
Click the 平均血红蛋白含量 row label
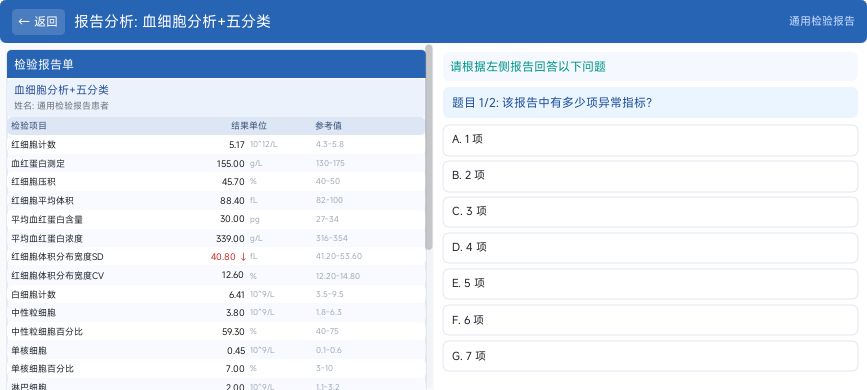click(x=47, y=220)
